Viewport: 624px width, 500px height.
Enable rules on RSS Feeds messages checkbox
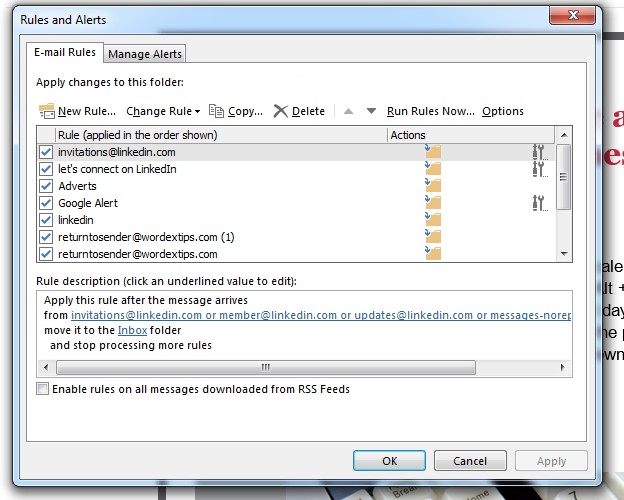coord(43,389)
